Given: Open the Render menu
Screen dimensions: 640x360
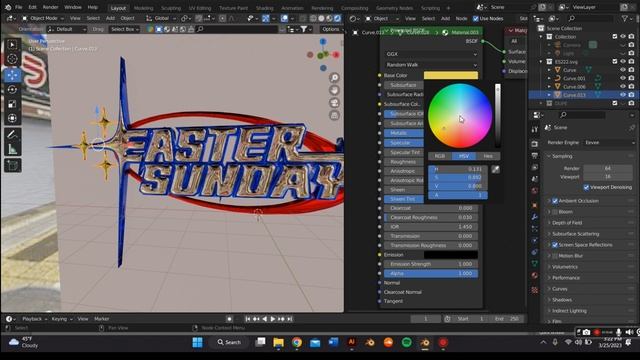Looking at the screenshot, I should tap(50, 7).
